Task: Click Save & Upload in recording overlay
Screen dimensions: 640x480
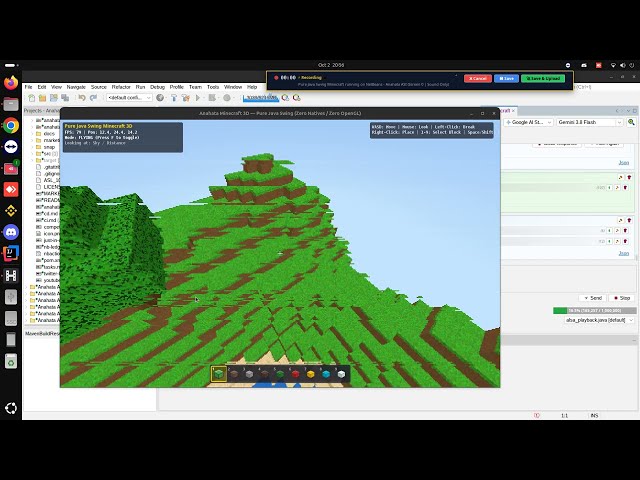Action: tap(543, 78)
